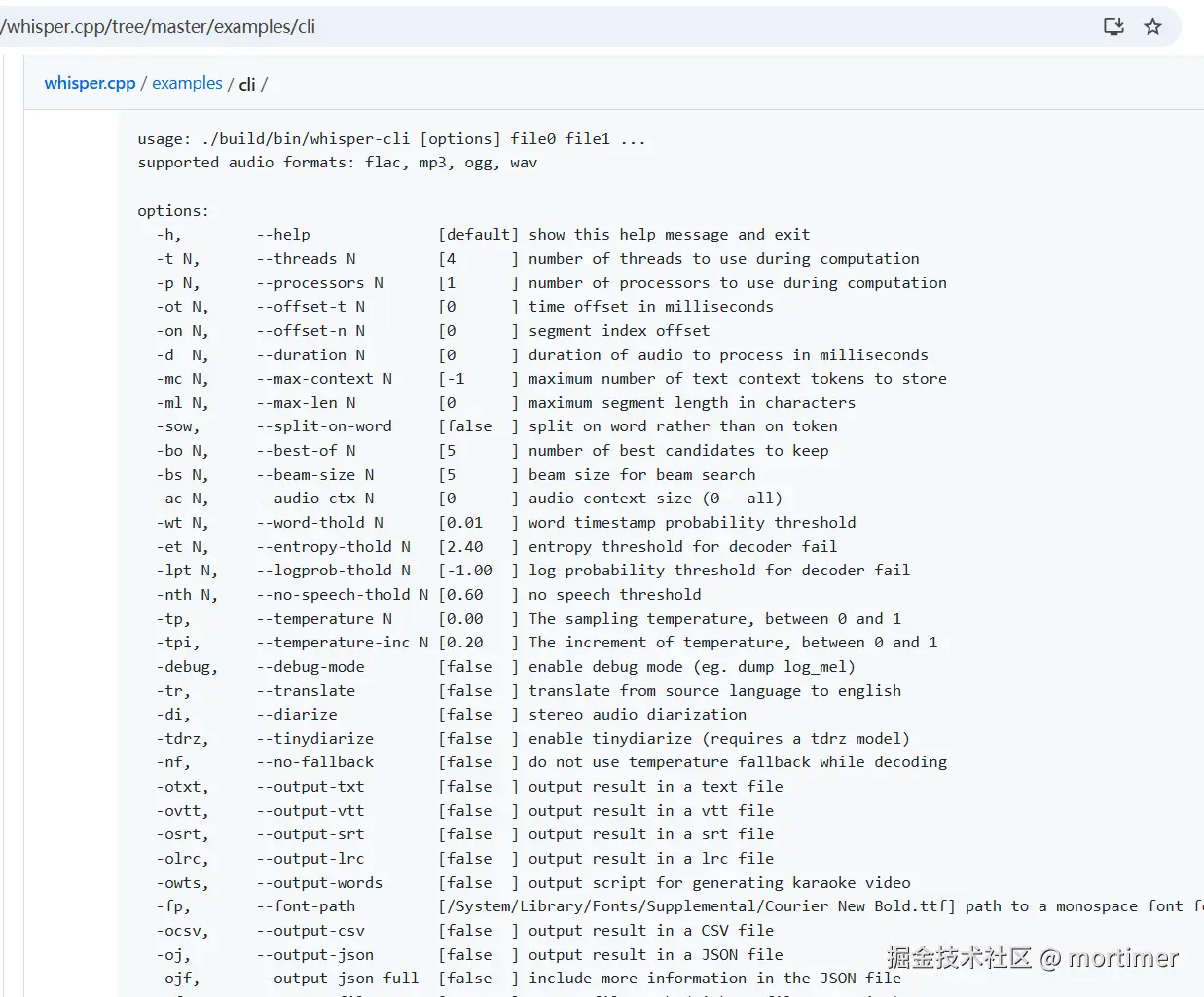Screen dimensions: 1204x997
Task: Click 'show this help message and exit' description
Action: tap(670, 235)
